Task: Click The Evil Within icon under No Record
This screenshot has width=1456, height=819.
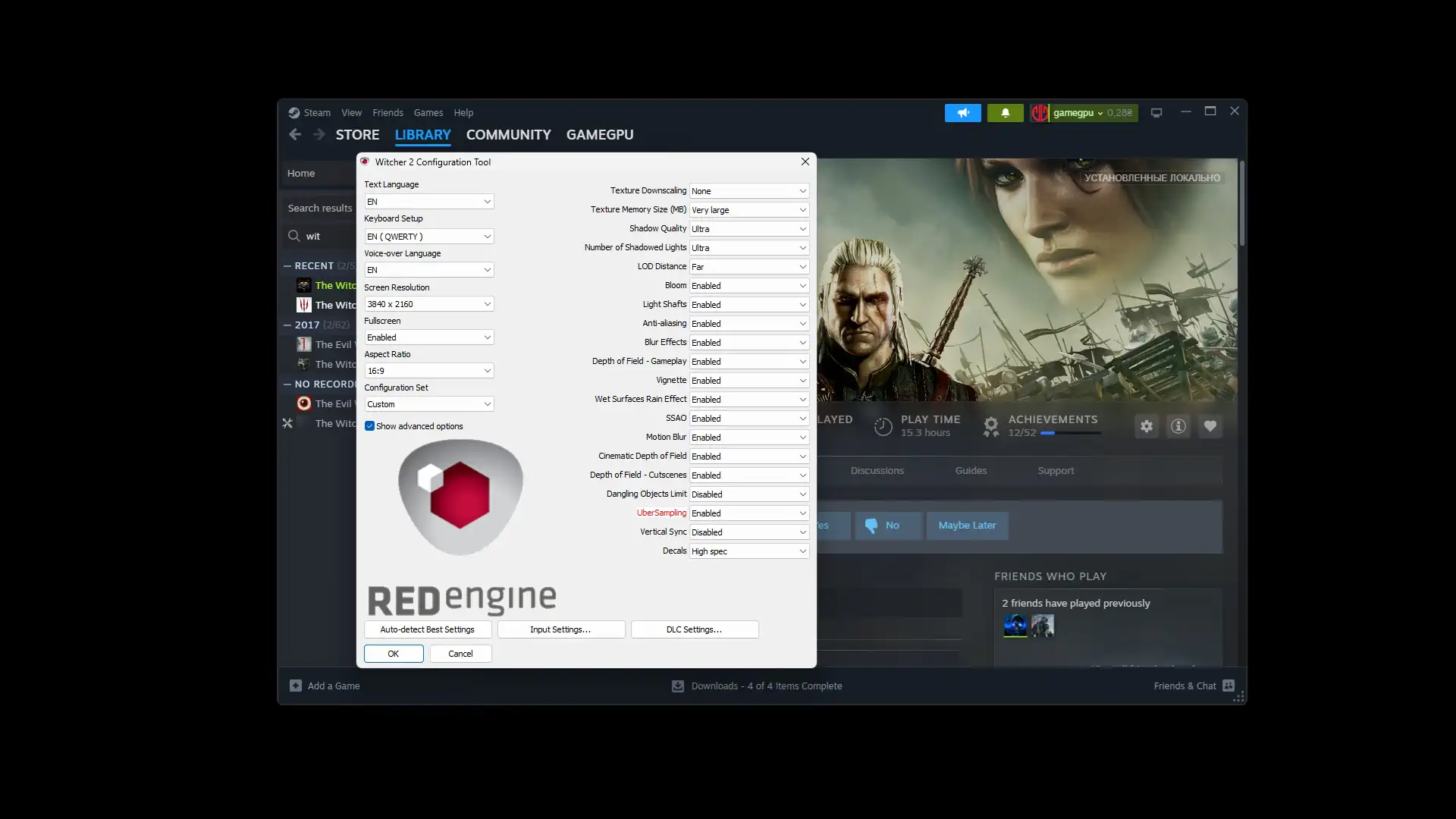Action: [x=303, y=403]
